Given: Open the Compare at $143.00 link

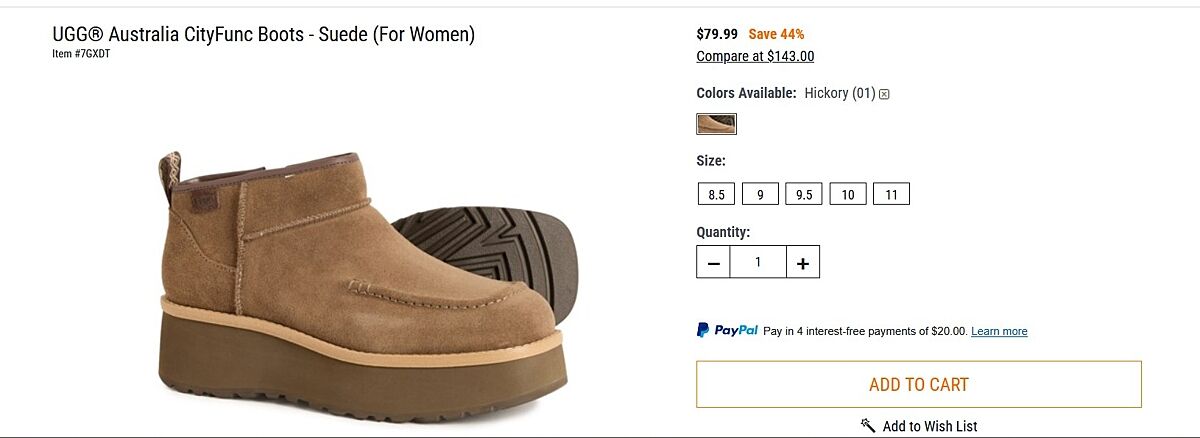Looking at the screenshot, I should tap(755, 56).
